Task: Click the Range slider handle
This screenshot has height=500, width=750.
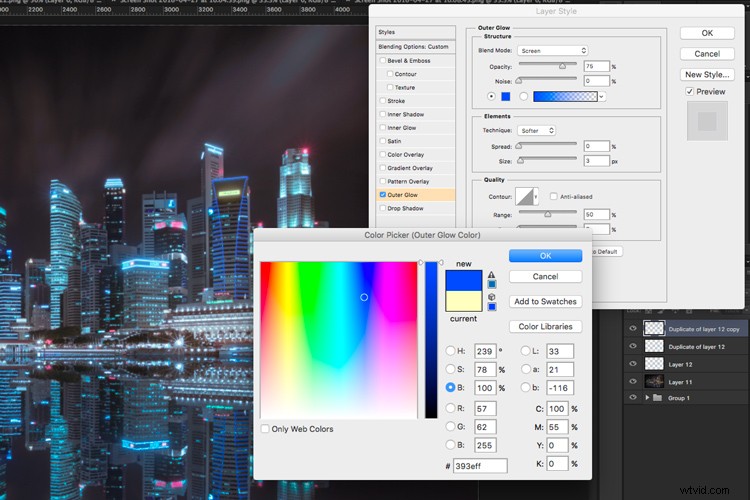Action: (548, 214)
